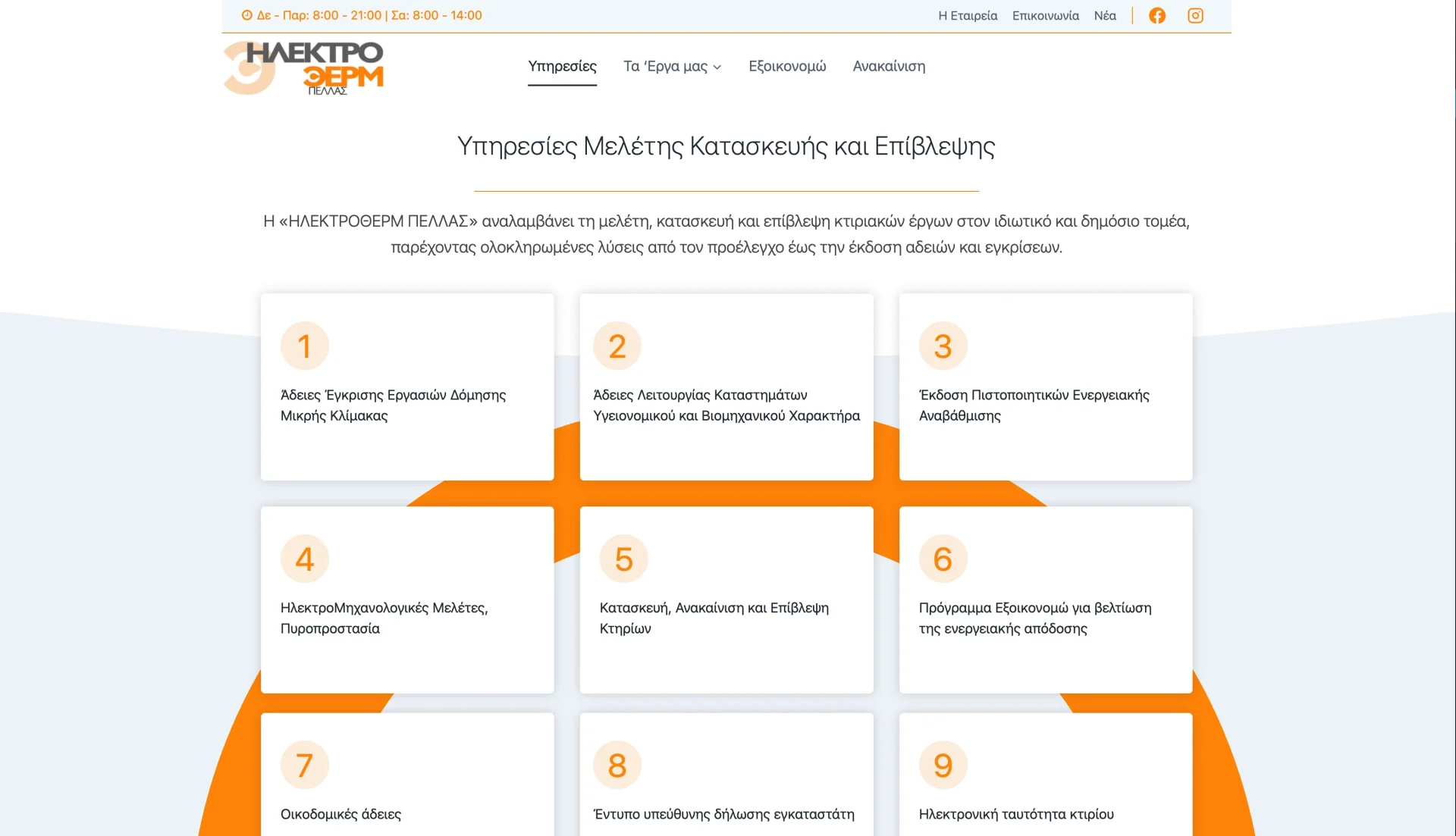
Task: Open the company's Instagram profile
Action: click(x=1195, y=15)
